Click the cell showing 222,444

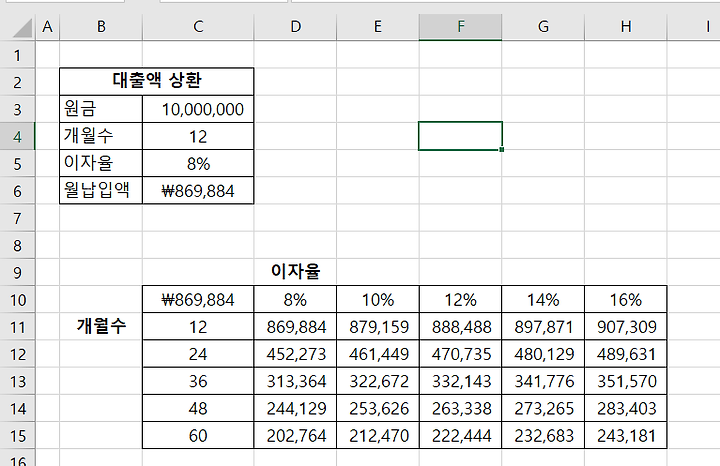(x=461, y=435)
